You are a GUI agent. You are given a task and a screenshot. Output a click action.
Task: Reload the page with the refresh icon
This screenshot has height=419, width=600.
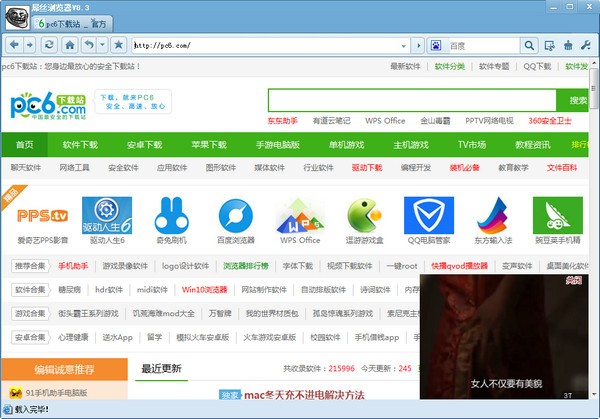51,45
